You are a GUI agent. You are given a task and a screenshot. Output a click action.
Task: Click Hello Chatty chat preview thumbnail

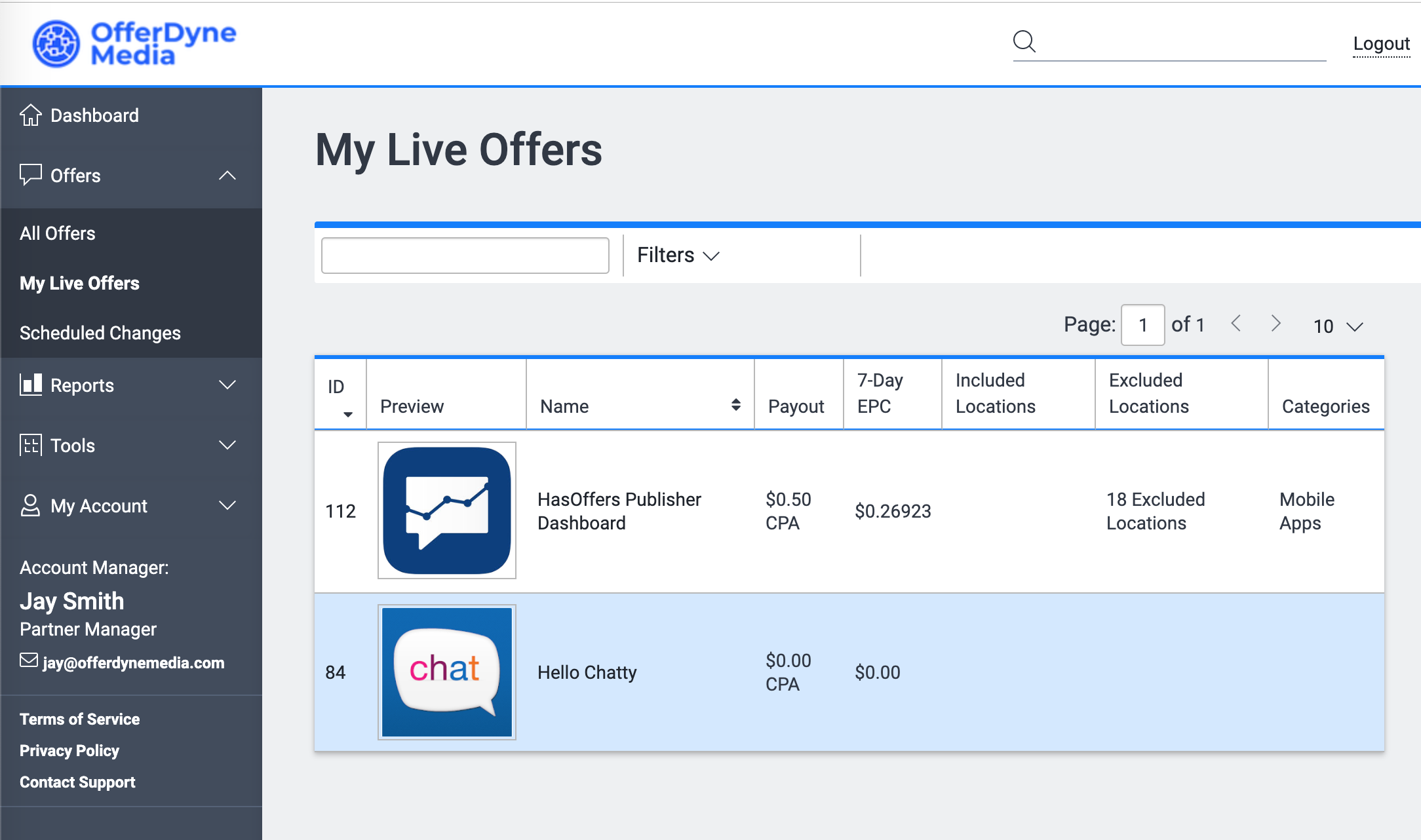(447, 672)
